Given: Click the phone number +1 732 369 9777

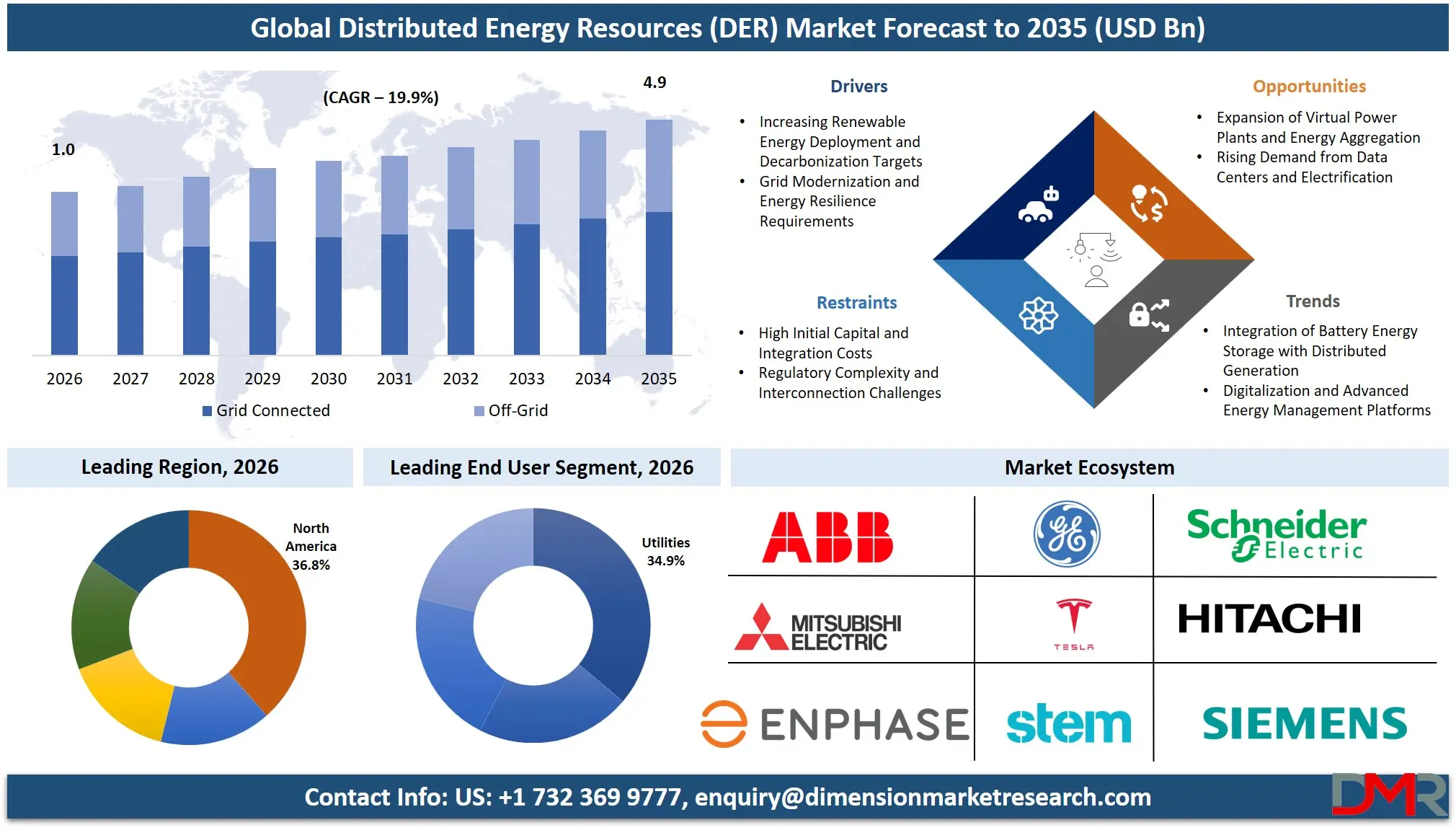Looking at the screenshot, I should point(590,798).
